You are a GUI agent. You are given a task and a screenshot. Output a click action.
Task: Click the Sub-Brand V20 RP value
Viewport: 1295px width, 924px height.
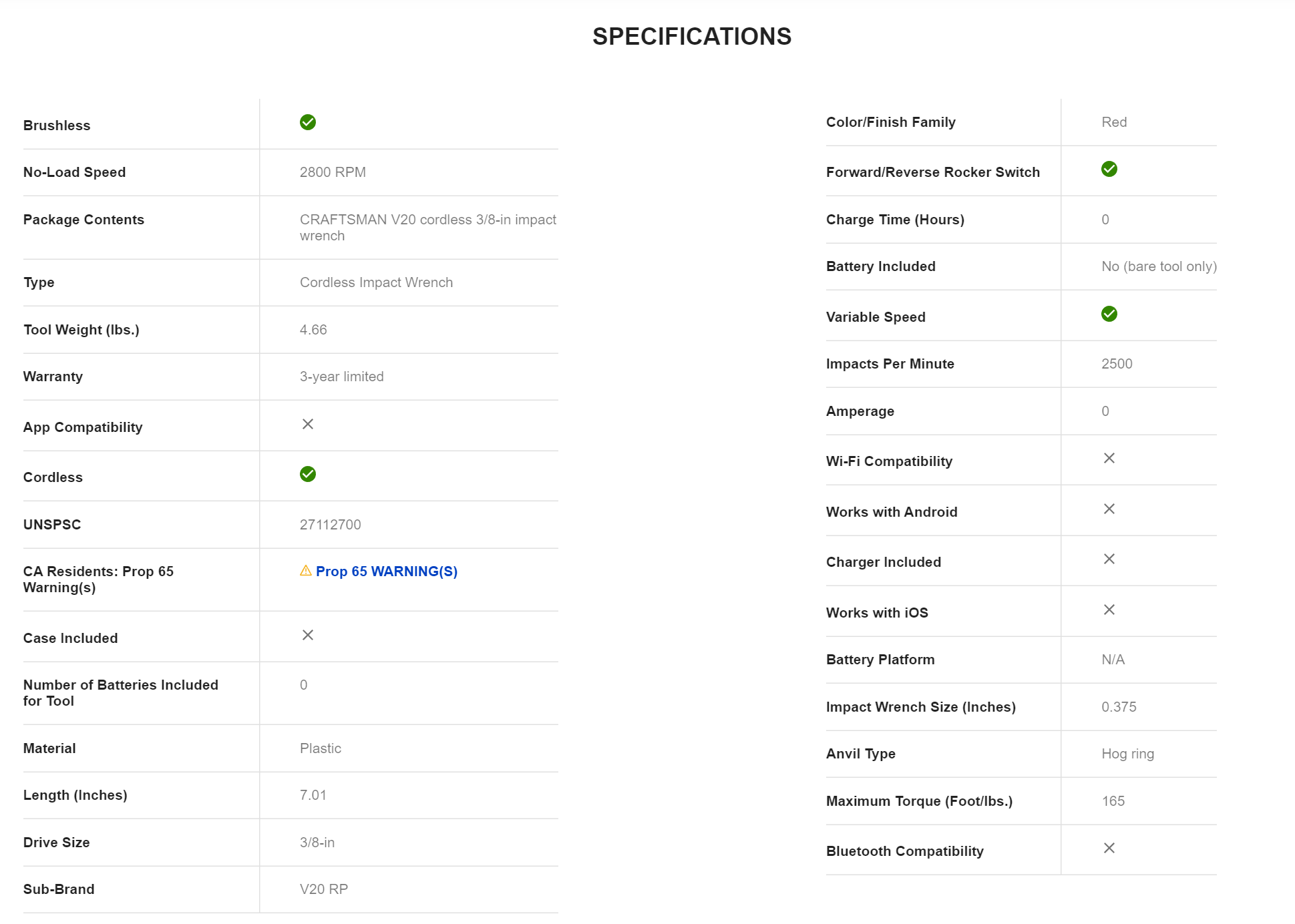(323, 889)
